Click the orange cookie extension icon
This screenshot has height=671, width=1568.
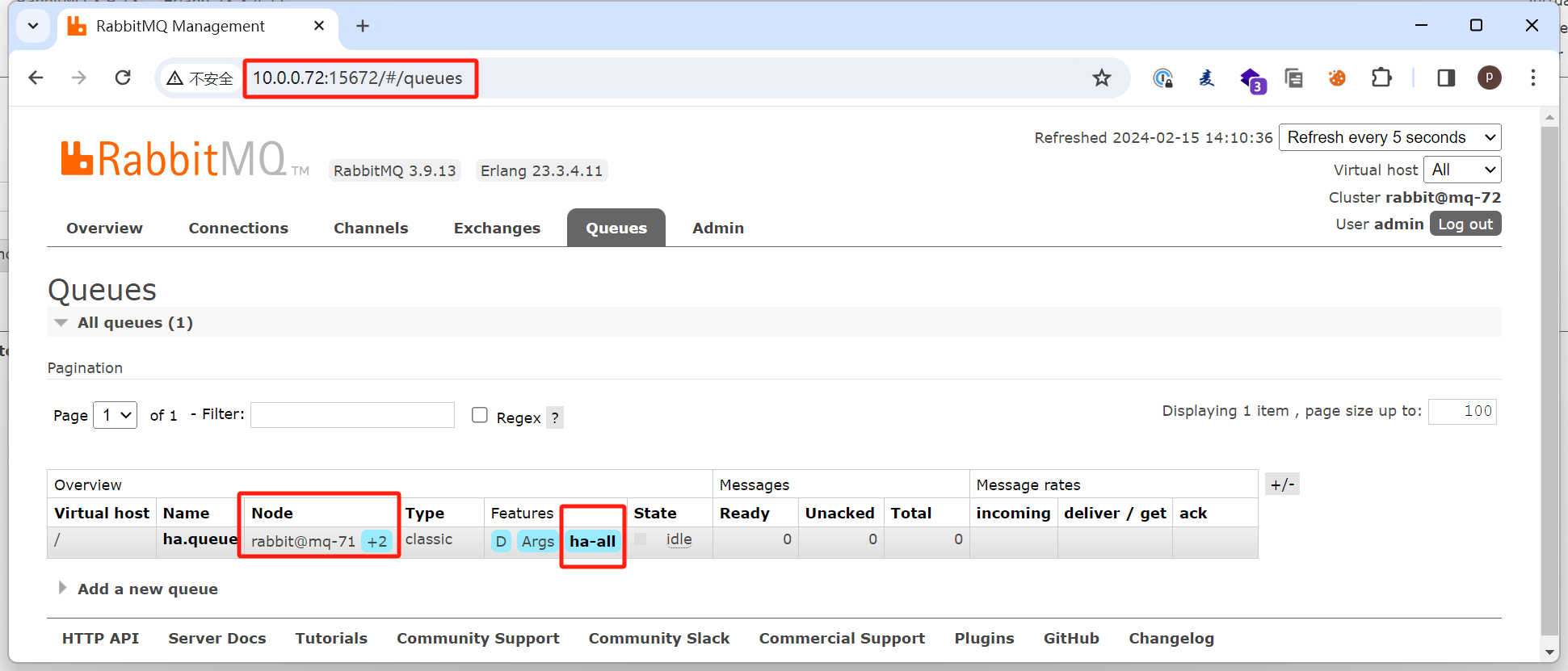(1337, 78)
